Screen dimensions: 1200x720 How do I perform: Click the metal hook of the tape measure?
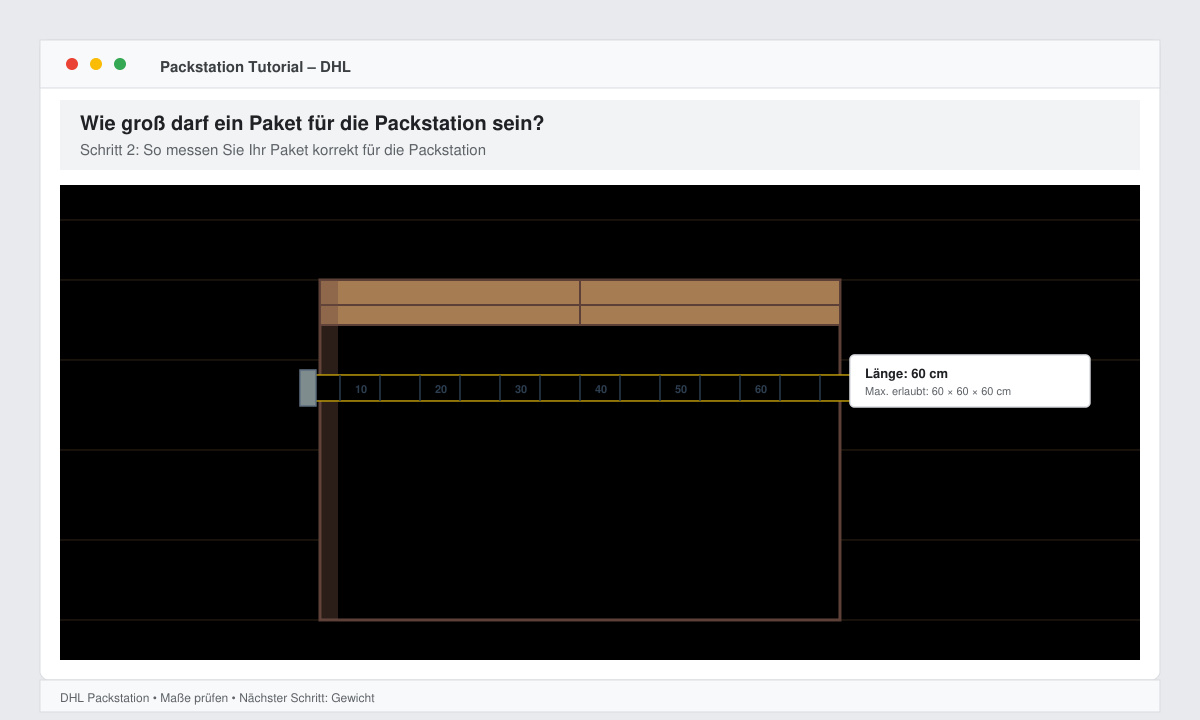(308, 388)
